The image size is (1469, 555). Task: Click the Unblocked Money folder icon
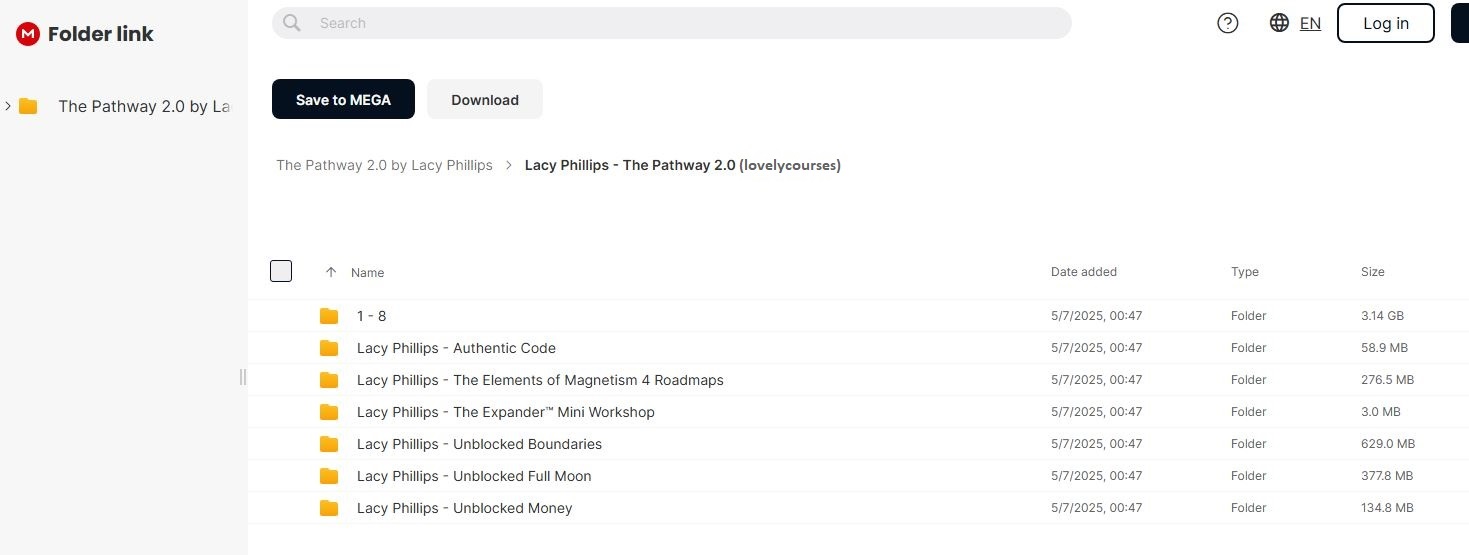(x=329, y=508)
